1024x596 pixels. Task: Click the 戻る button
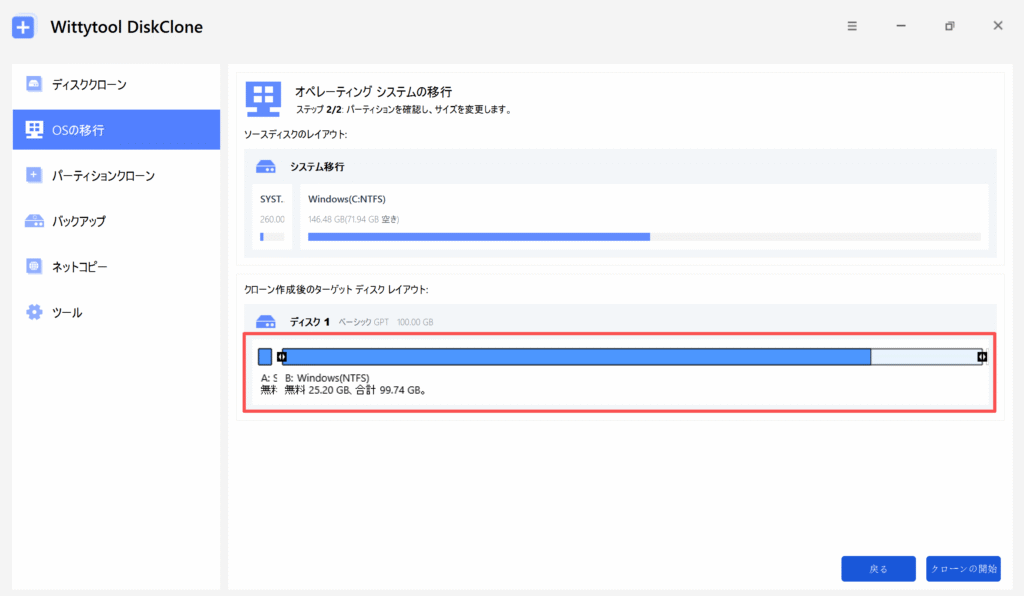pyautogui.click(x=878, y=569)
